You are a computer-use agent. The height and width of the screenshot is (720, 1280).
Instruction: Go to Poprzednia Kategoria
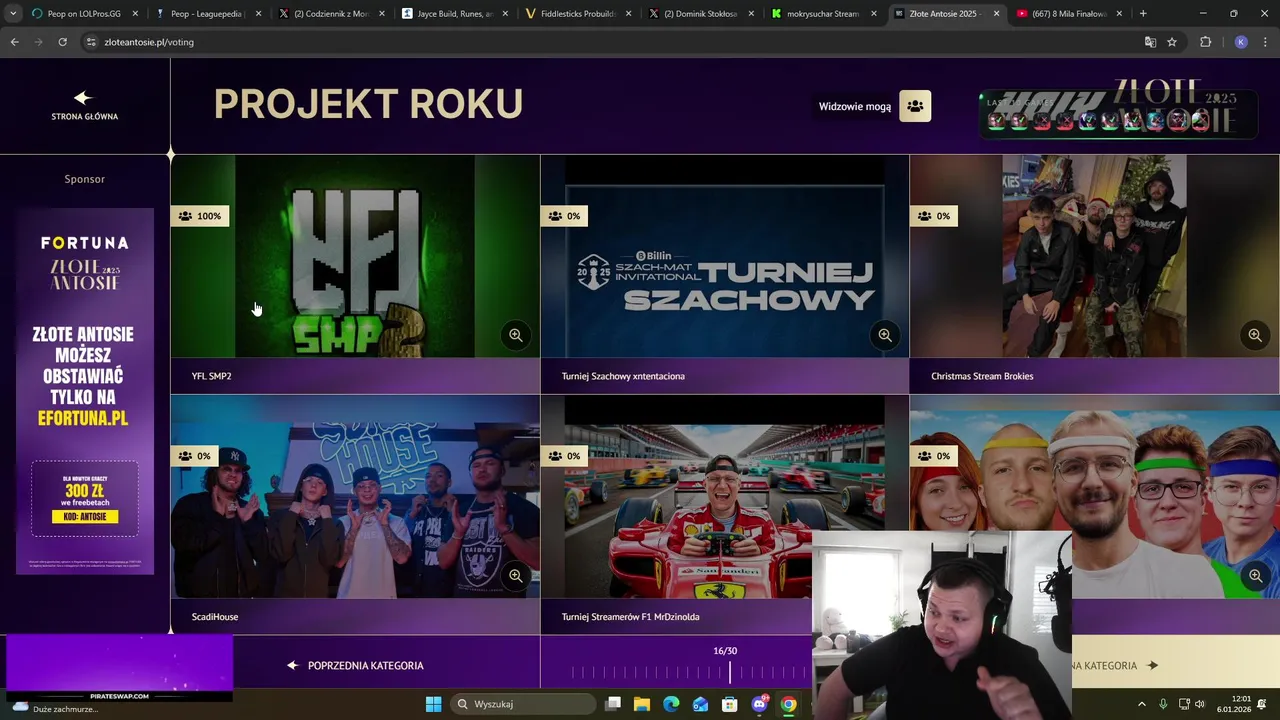tap(355, 665)
